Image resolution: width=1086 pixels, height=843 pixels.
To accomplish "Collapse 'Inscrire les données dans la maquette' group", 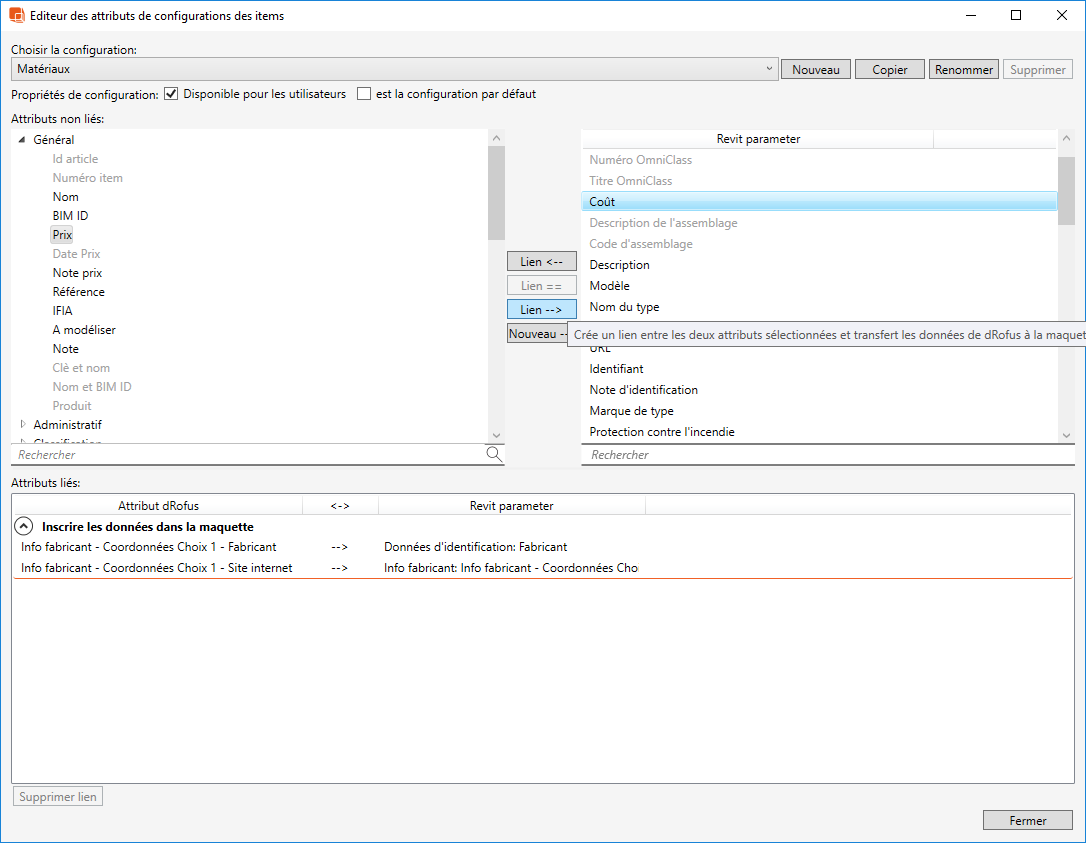I will tap(22, 526).
